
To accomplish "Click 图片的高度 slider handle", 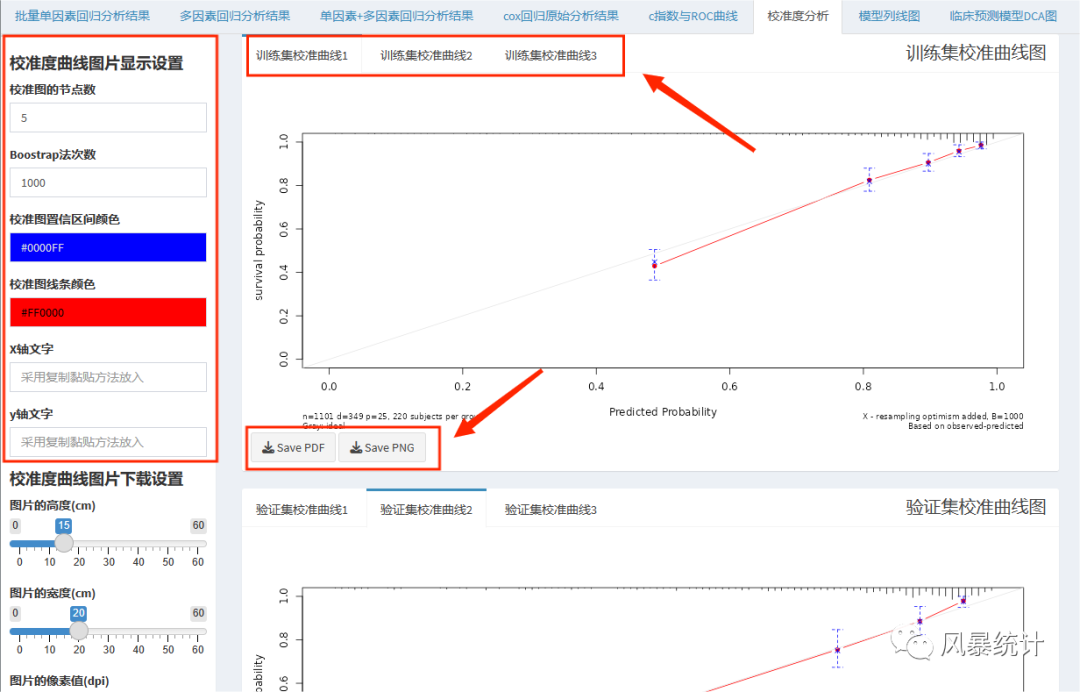I will pyautogui.click(x=64, y=543).
